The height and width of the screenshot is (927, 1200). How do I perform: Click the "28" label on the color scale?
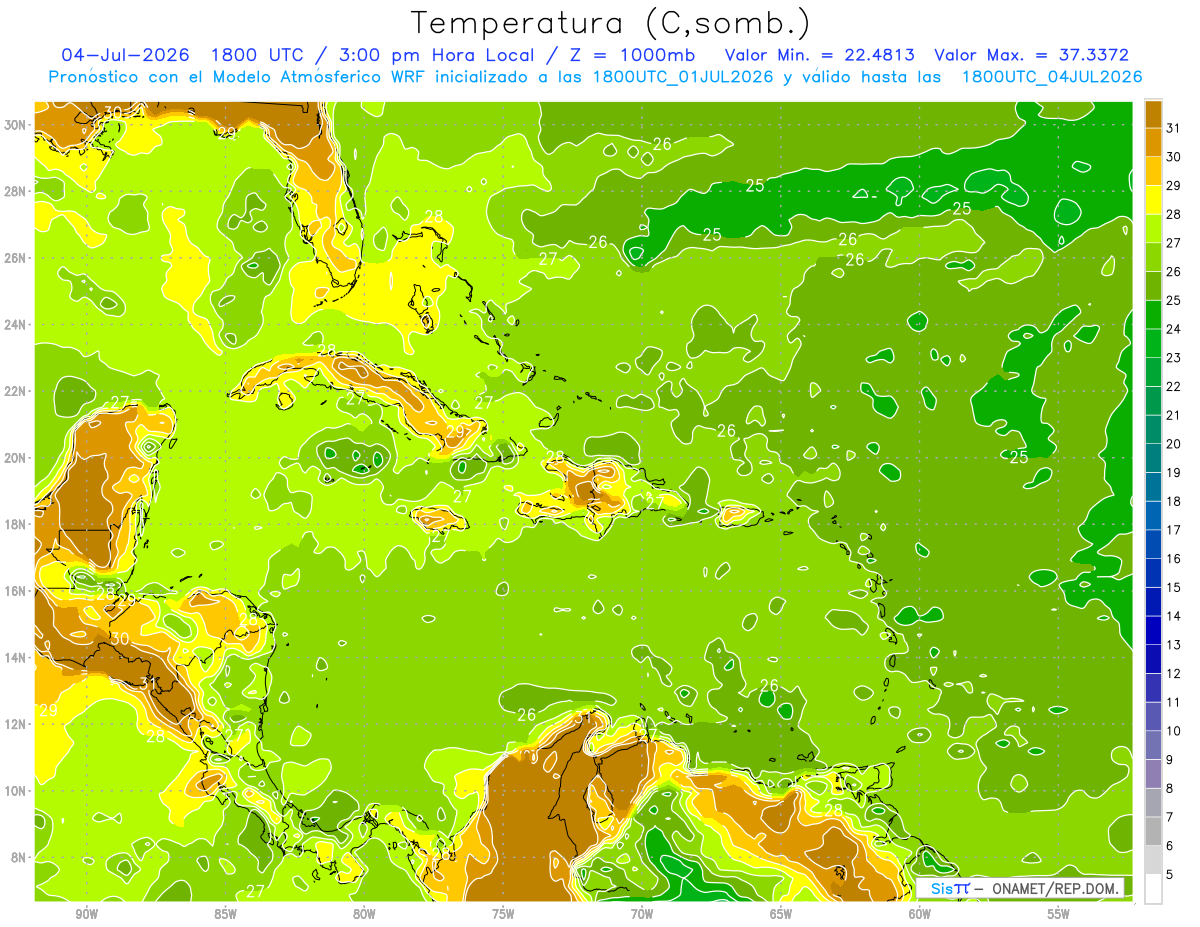(x=1174, y=214)
